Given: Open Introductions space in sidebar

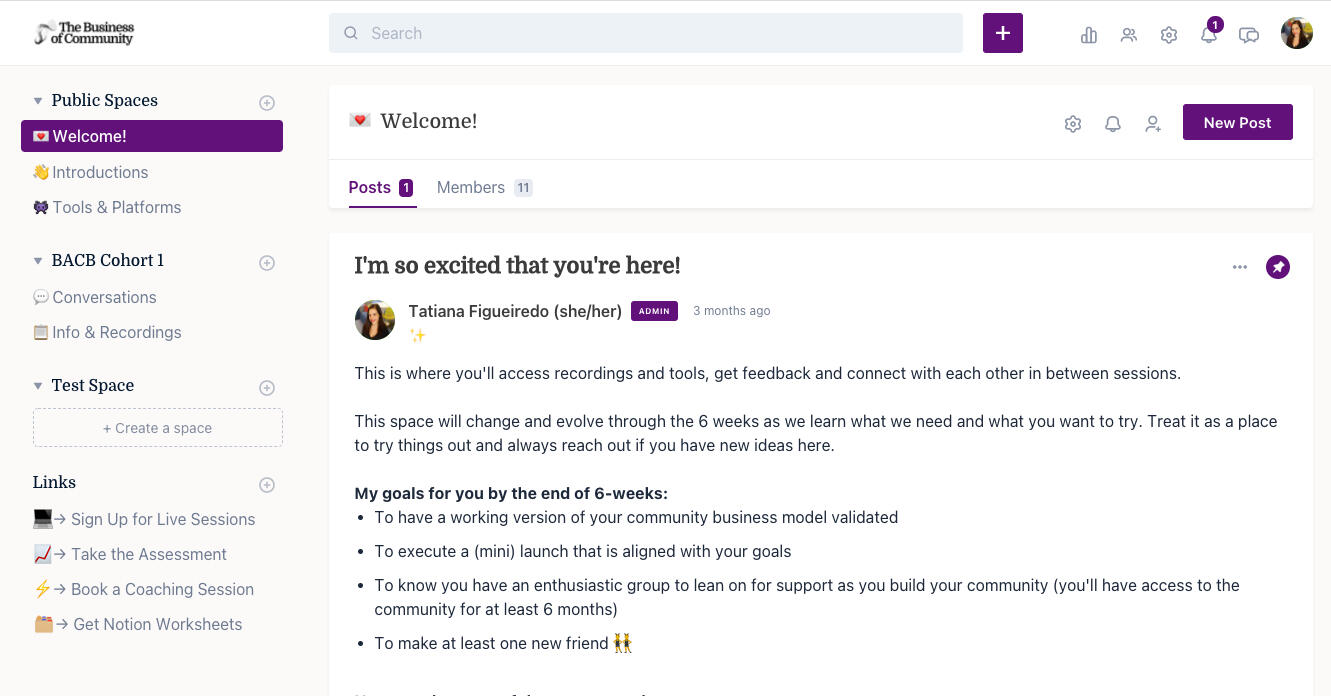Looking at the screenshot, I should point(99,172).
